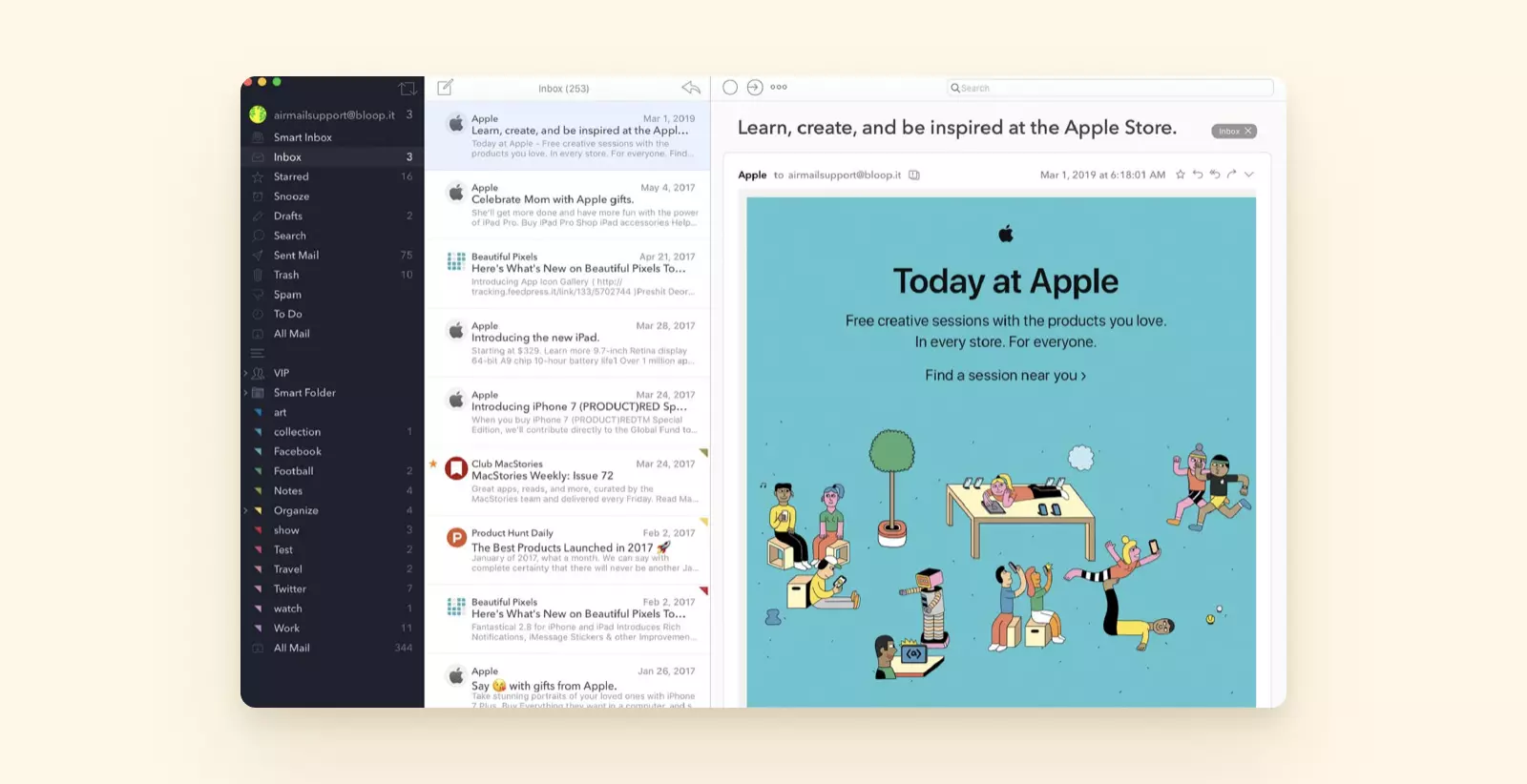Expand the Organize folder arrow
The image size is (1527, 784).
(x=245, y=510)
